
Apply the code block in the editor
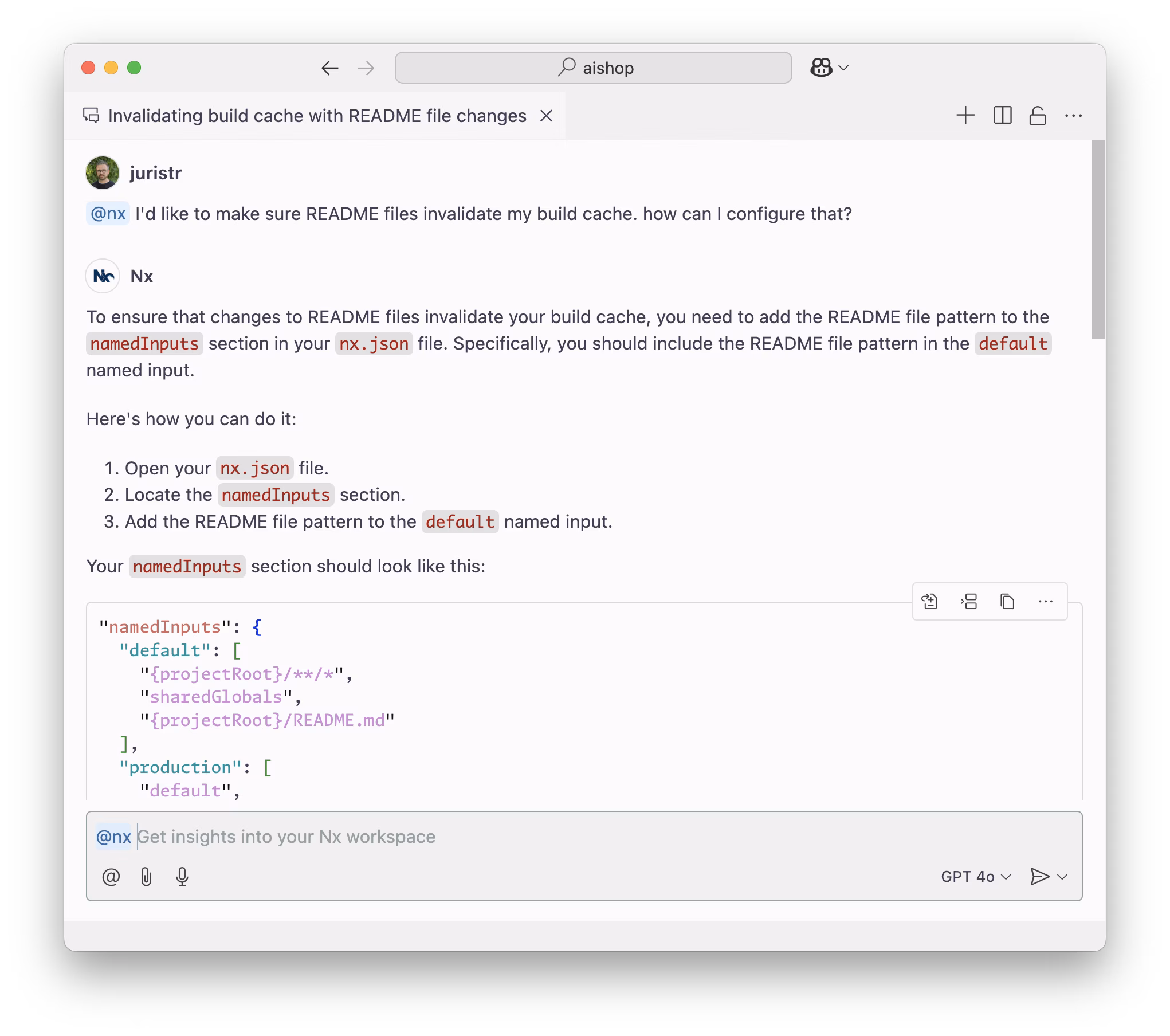930,601
